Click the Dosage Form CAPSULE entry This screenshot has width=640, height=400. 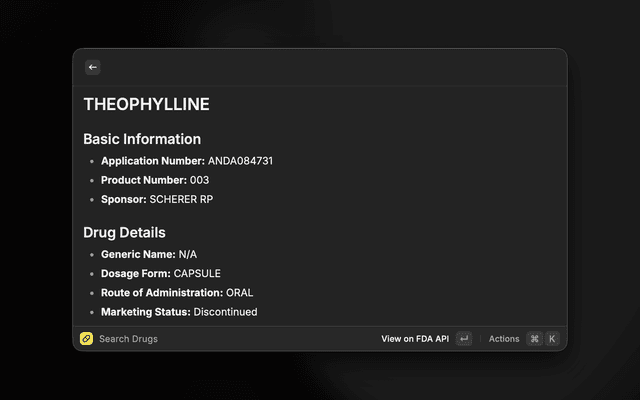pos(161,274)
